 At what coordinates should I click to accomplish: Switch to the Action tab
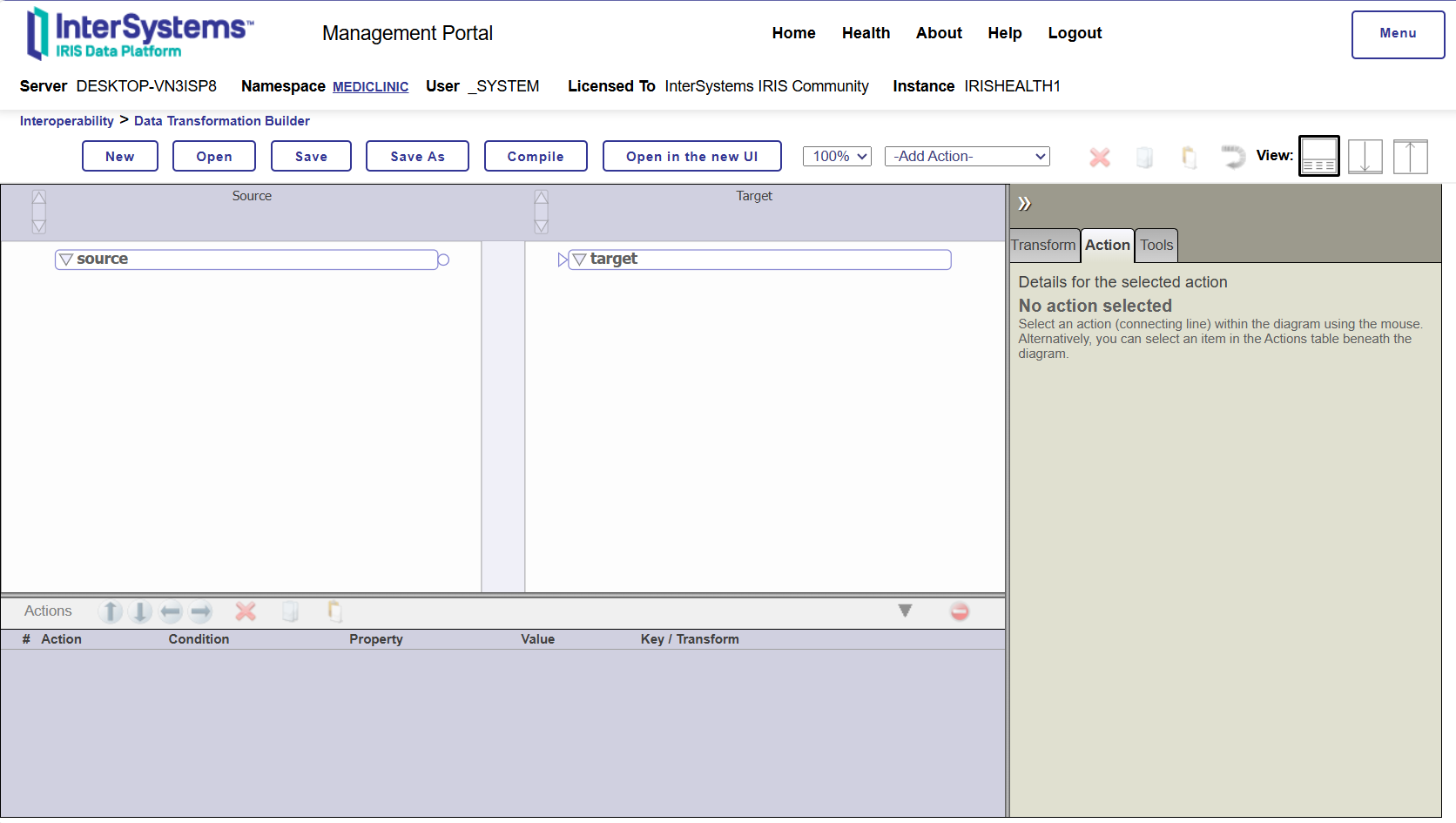pyautogui.click(x=1108, y=246)
